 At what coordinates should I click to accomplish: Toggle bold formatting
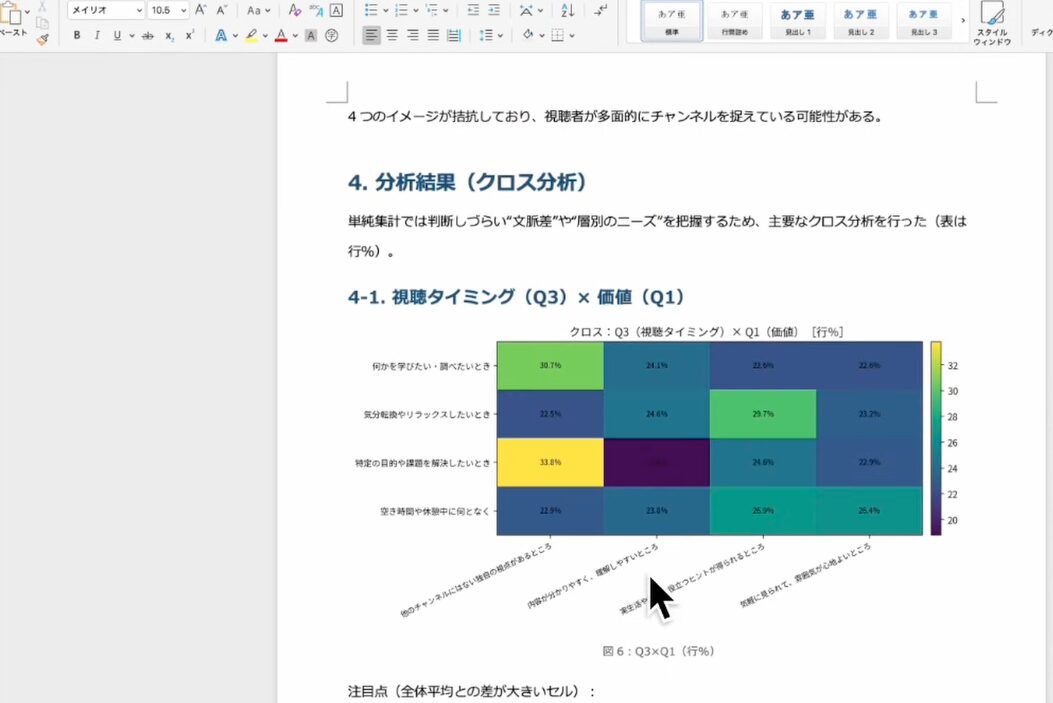coord(77,35)
